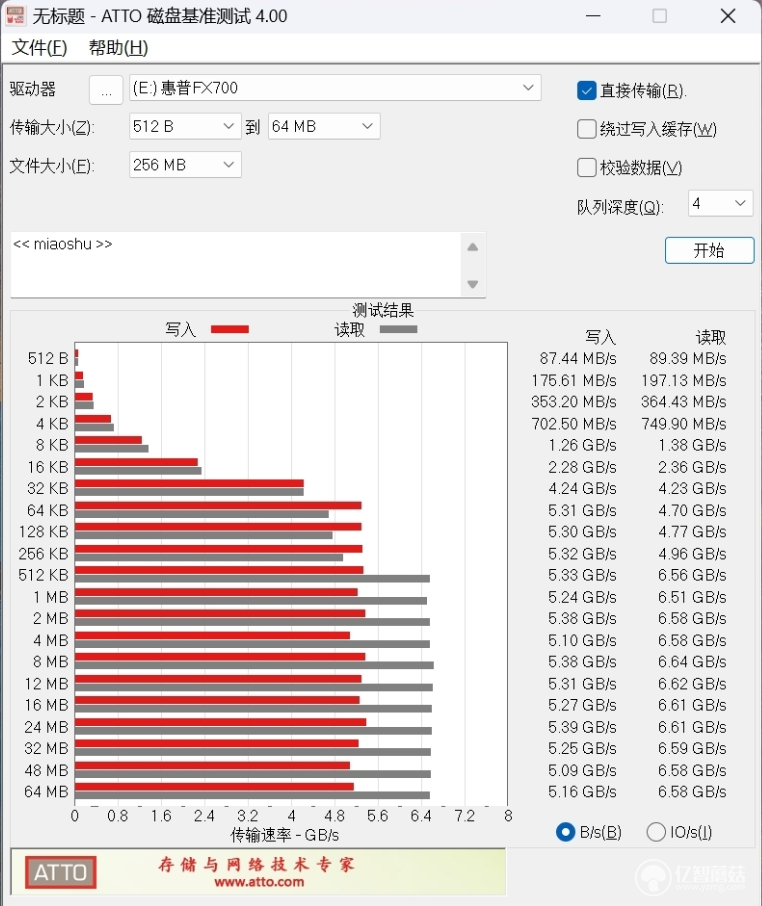Open the 256 MB file size dropdown
Screen dimensions: 762x906
pyautogui.click(x=185, y=165)
